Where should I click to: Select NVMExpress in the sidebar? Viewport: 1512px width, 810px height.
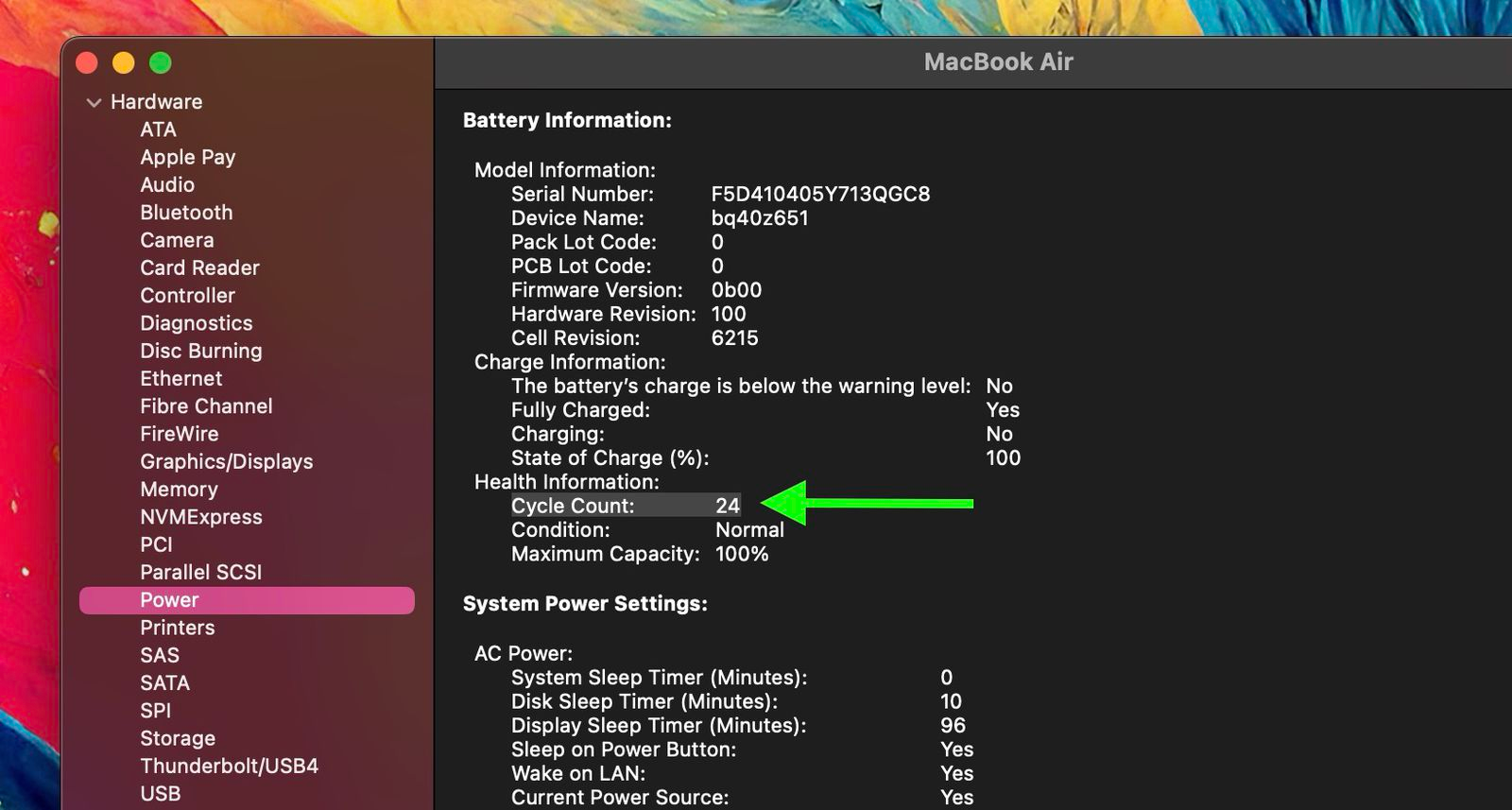click(x=201, y=517)
